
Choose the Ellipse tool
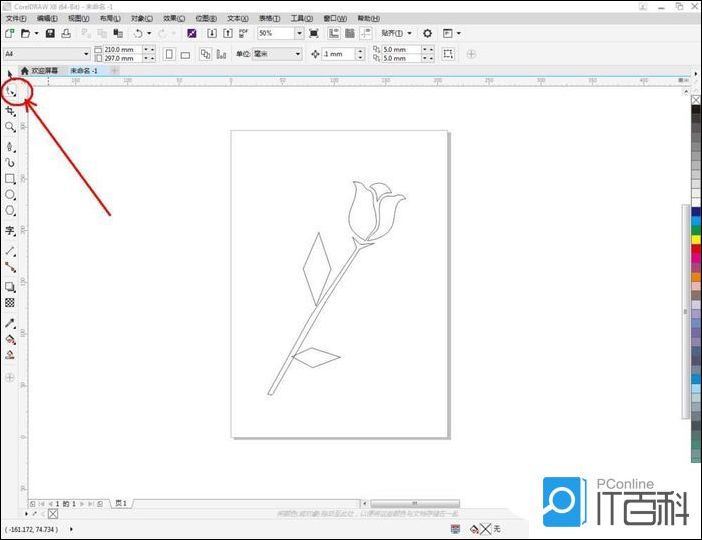point(11,195)
